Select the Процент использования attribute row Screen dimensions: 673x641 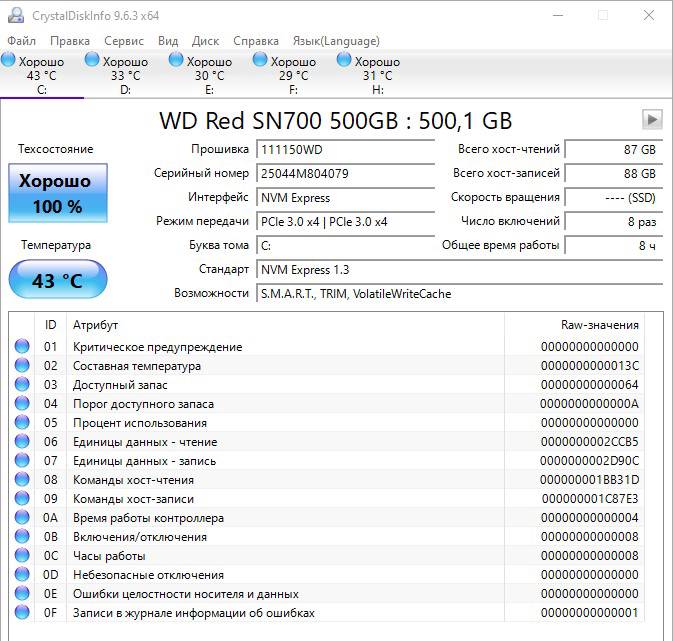click(x=327, y=422)
